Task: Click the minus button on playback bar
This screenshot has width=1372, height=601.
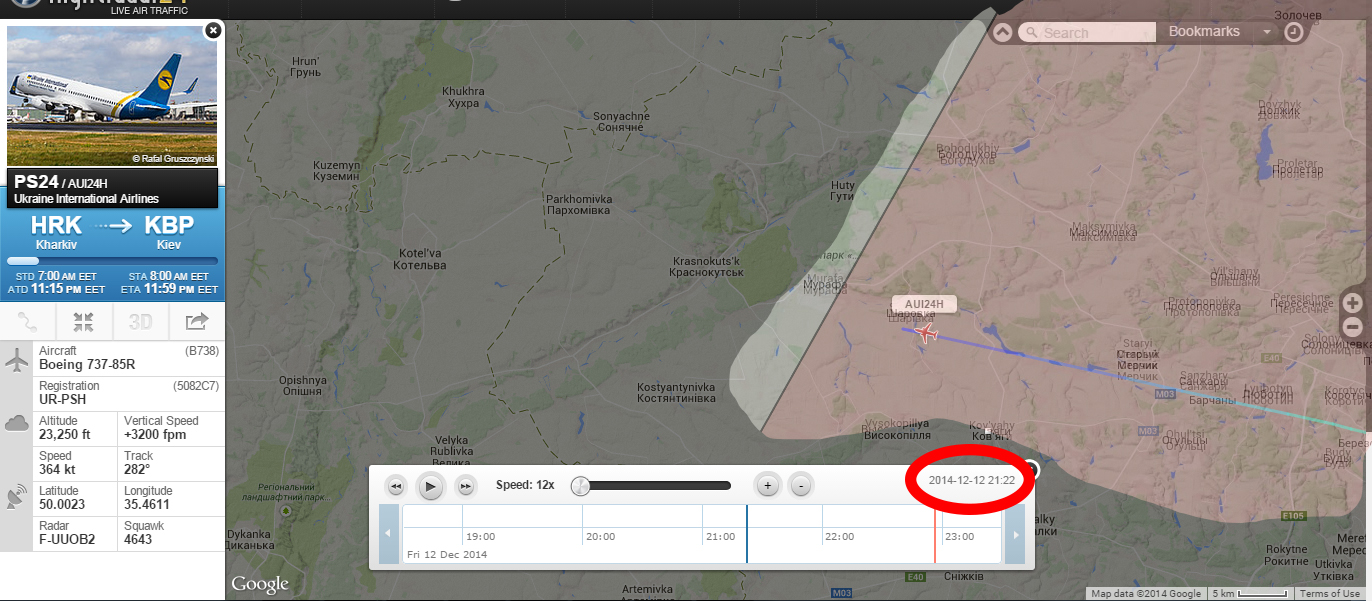Action: tap(801, 486)
